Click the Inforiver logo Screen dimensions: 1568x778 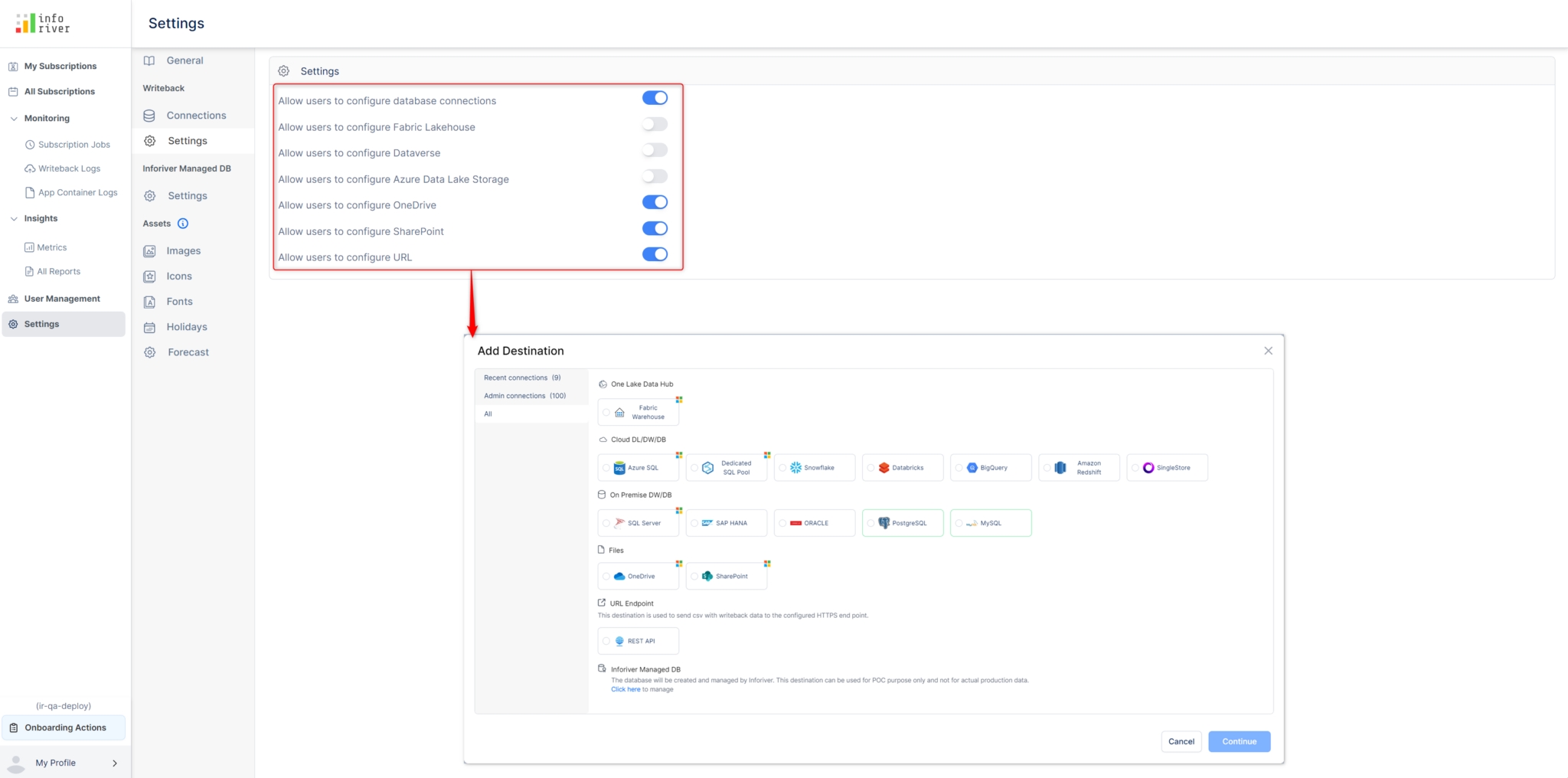[43, 24]
